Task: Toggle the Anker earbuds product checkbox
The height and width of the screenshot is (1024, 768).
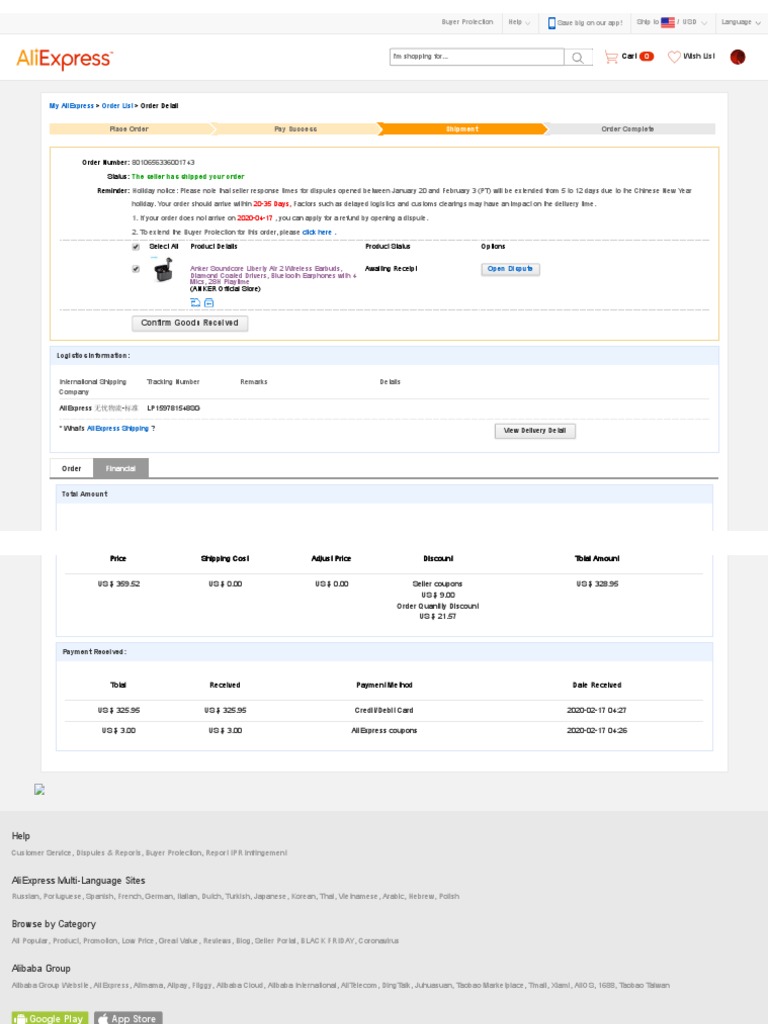Action: 136,269
